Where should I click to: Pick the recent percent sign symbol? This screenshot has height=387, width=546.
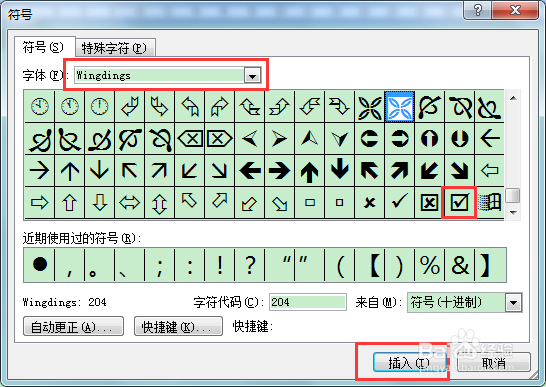click(429, 265)
